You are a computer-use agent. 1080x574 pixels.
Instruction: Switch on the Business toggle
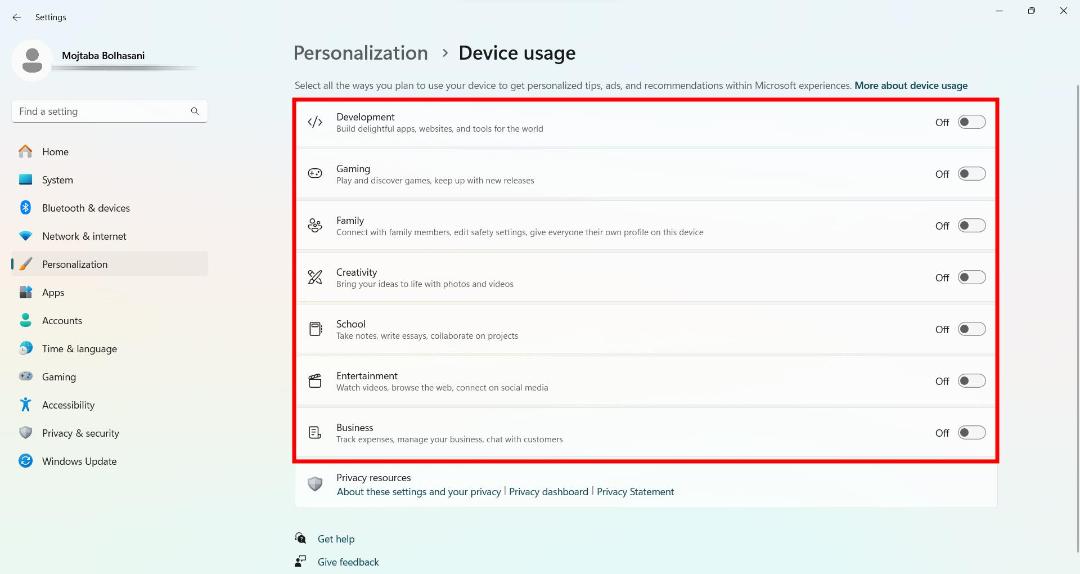pyautogui.click(x=971, y=433)
